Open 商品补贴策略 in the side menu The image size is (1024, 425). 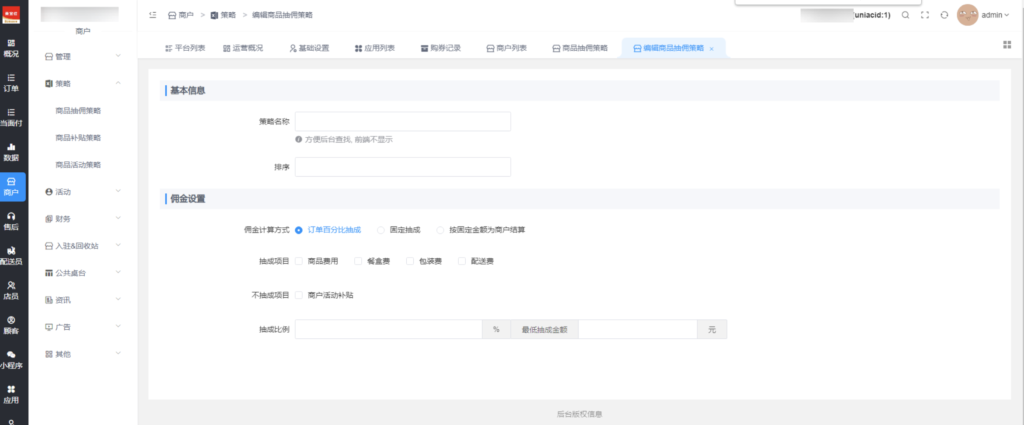78,138
